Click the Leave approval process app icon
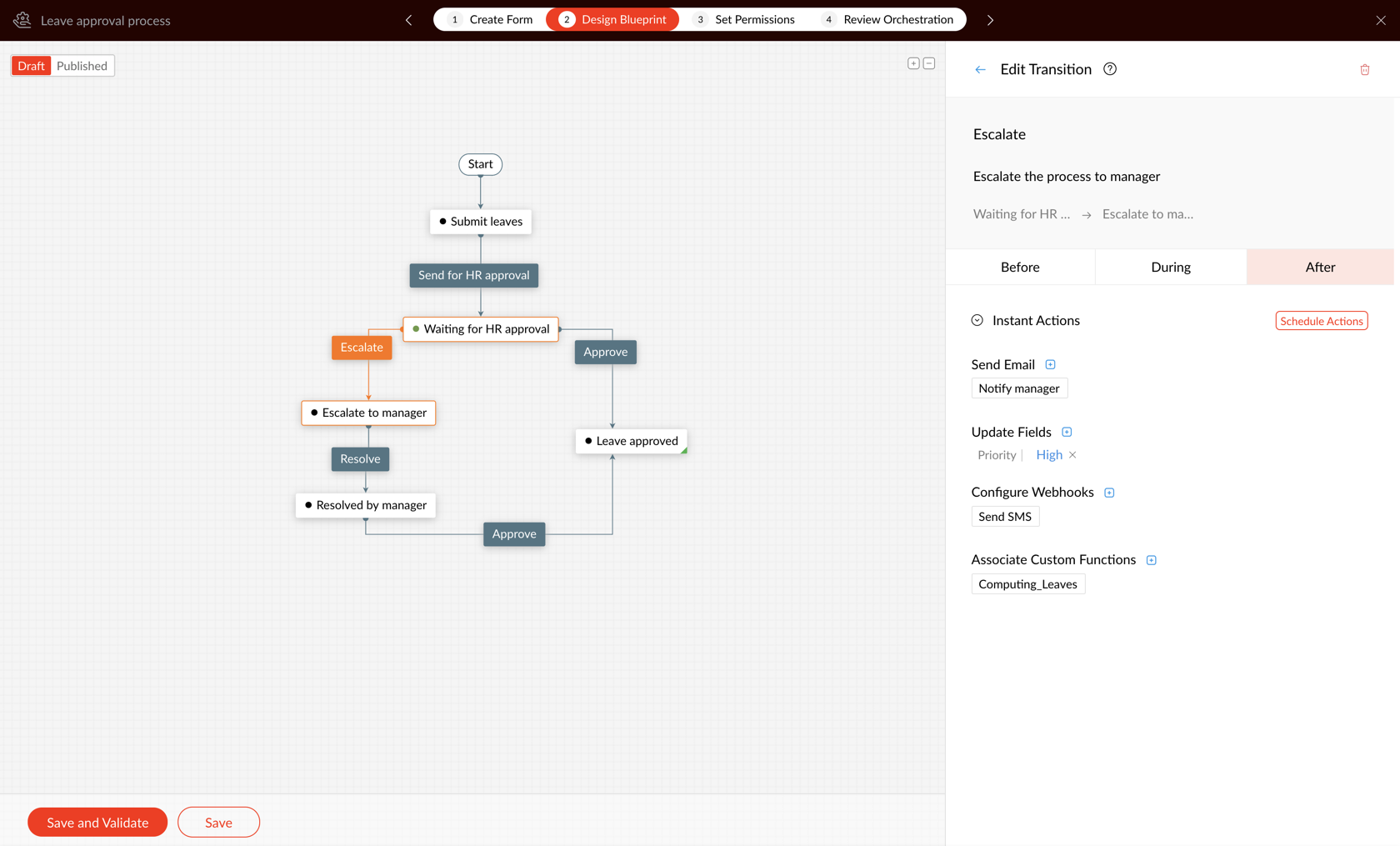 (22, 20)
